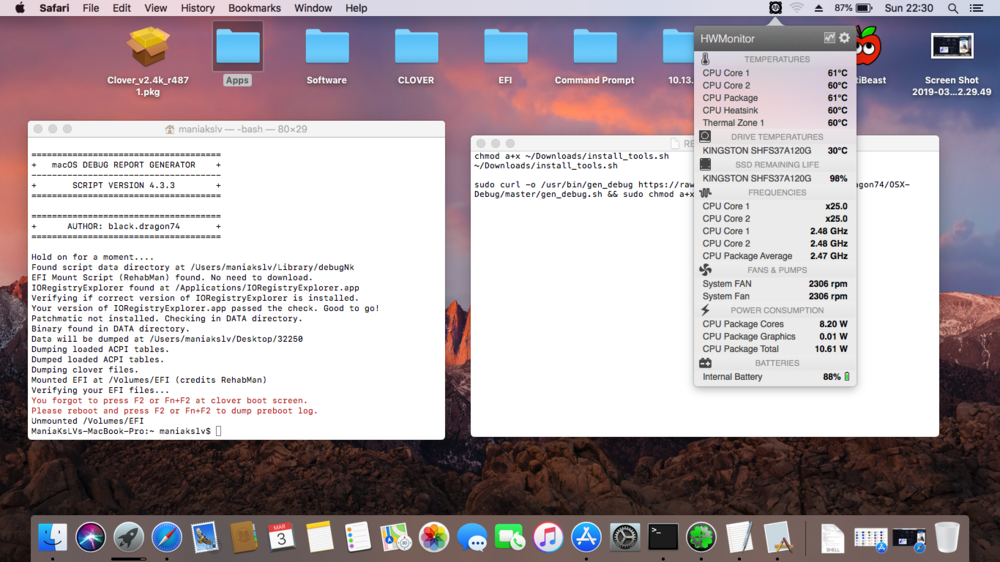Select the EFI desktop folder

pyautogui.click(x=505, y=55)
